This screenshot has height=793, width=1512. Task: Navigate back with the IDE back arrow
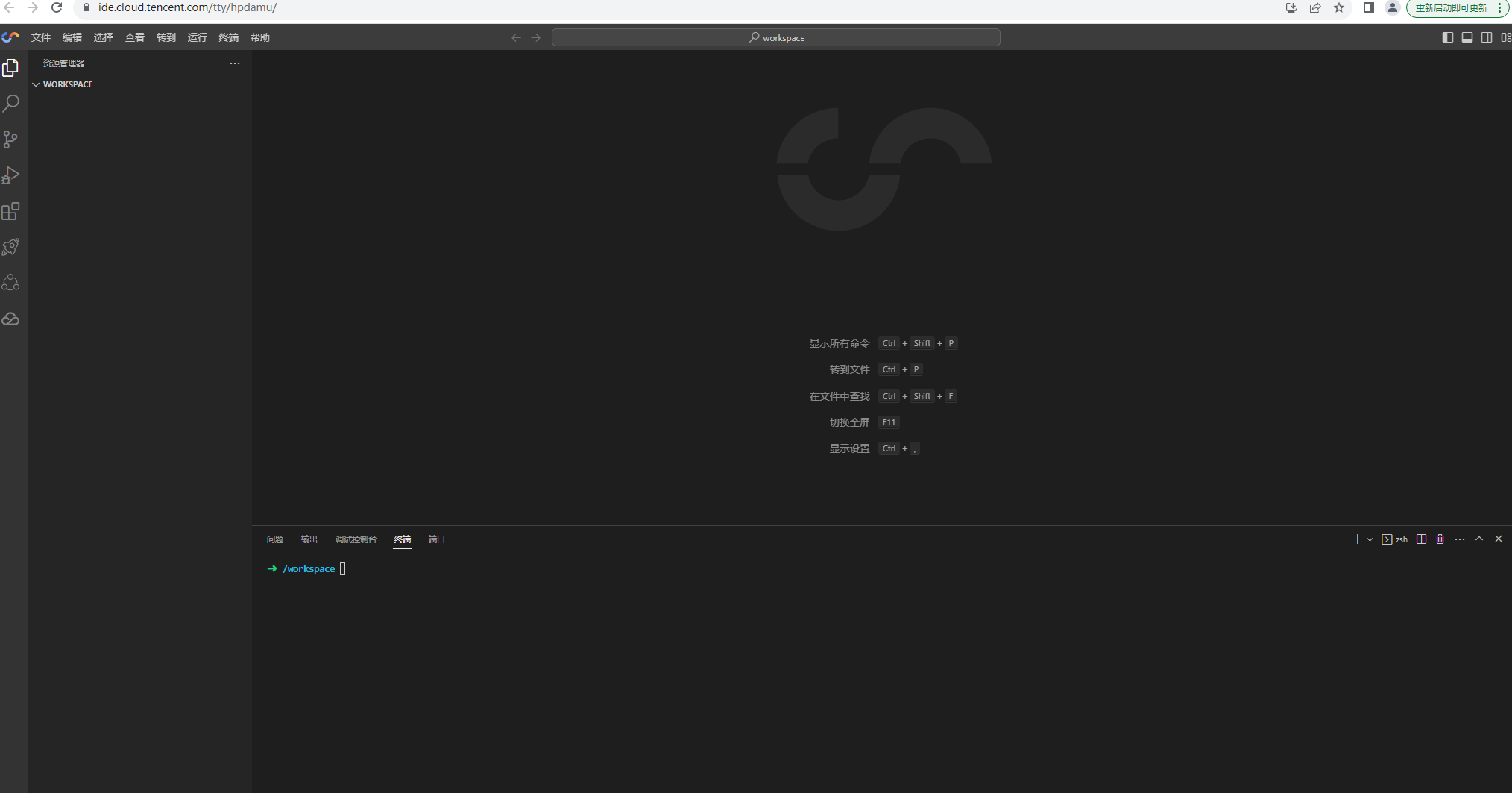click(x=516, y=37)
